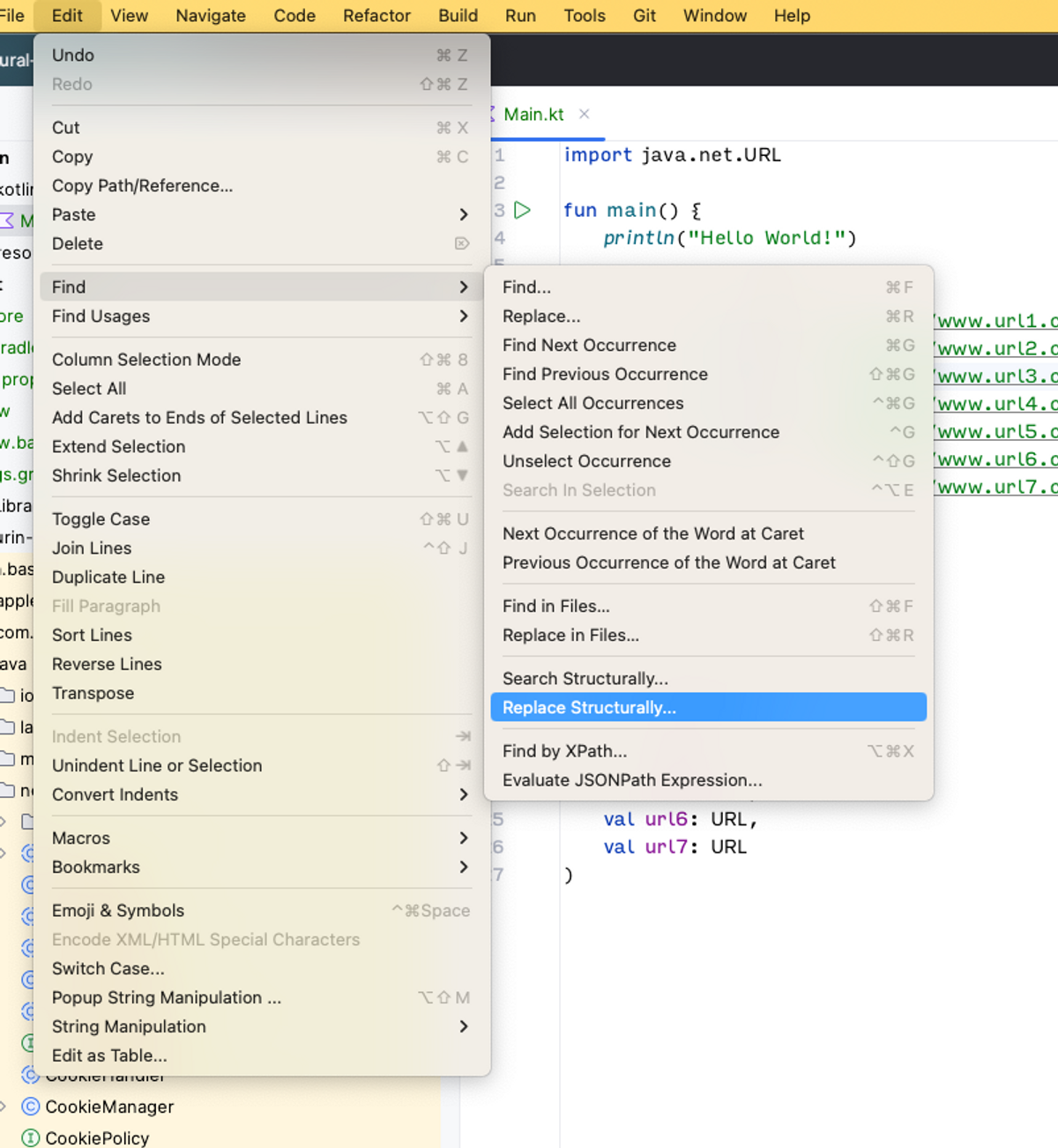This screenshot has height=1148, width=1058.
Task: Select Unselect Occurrence
Action: click(708, 461)
